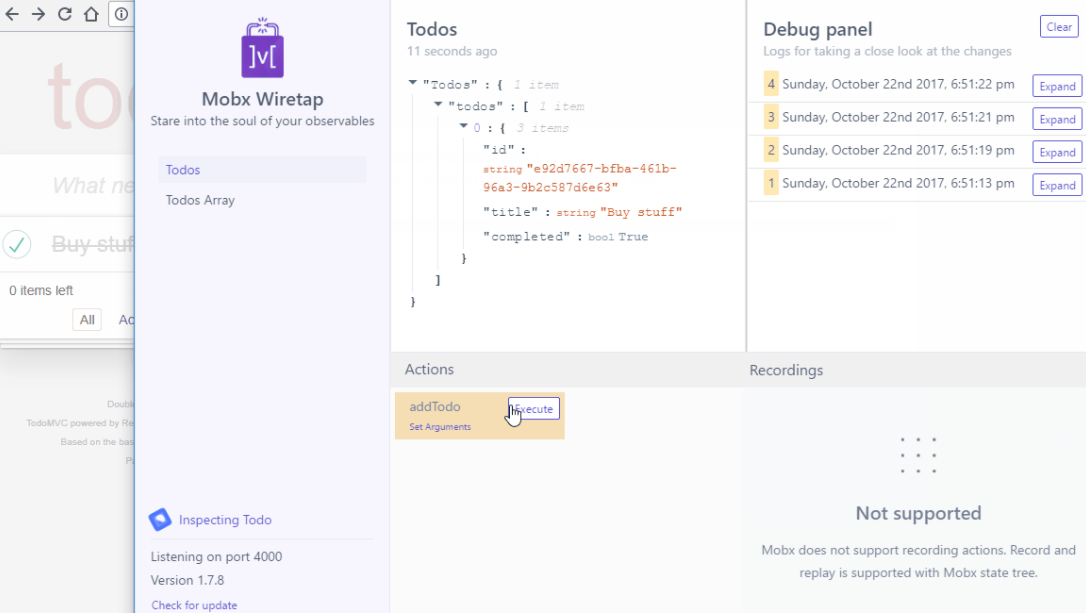Execute the addTodo action
This screenshot has width=1086, height=613.
[533, 409]
